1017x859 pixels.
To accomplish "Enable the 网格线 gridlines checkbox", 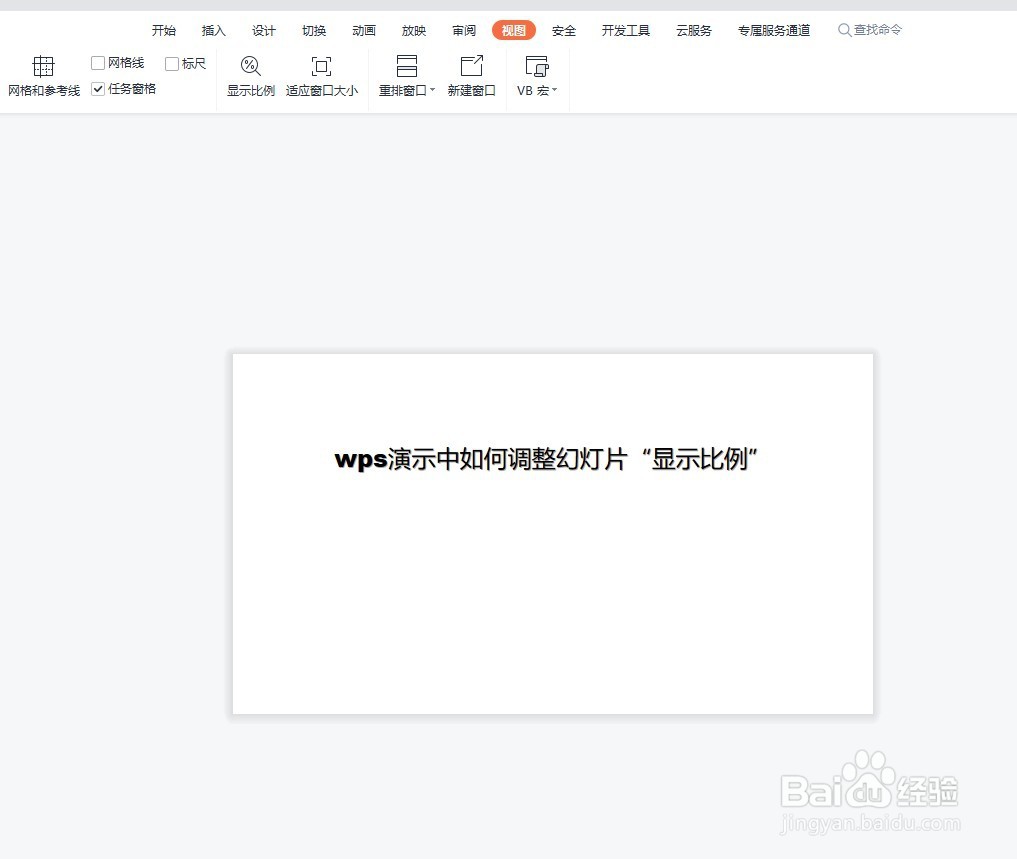I will click(98, 63).
